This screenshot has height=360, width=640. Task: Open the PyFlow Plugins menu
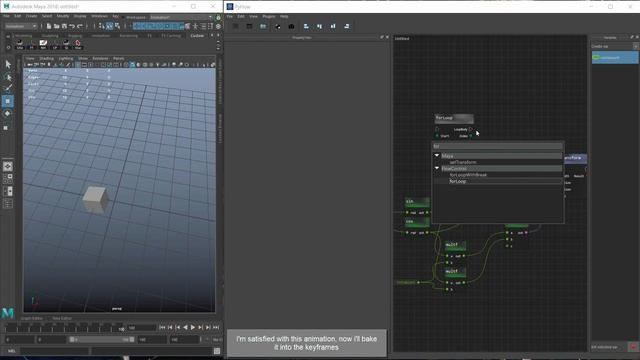click(x=269, y=16)
